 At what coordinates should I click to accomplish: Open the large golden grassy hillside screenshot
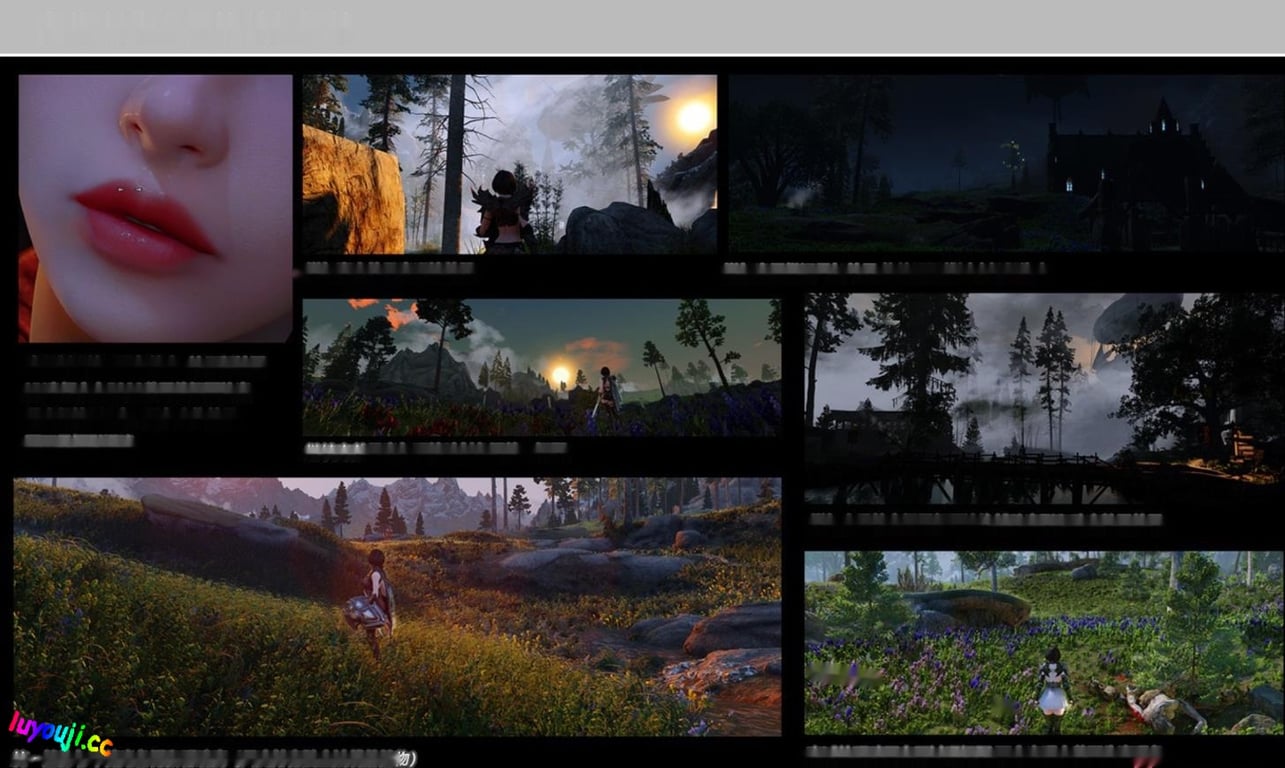pyautogui.click(x=397, y=606)
